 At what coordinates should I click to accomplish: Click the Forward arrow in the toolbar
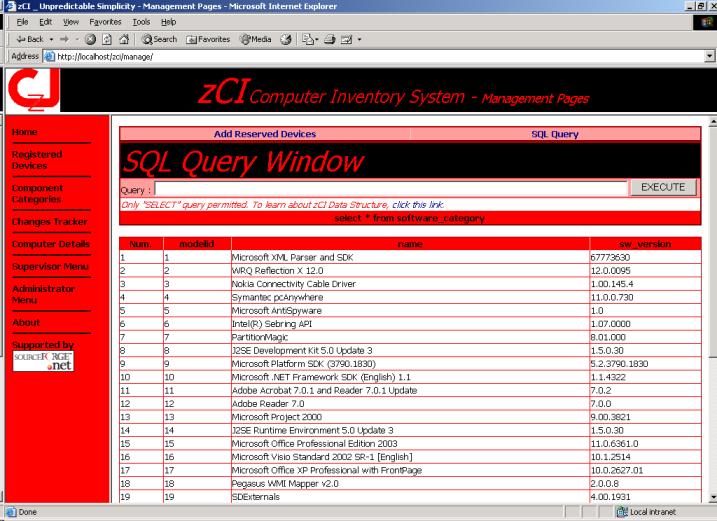click(64, 39)
